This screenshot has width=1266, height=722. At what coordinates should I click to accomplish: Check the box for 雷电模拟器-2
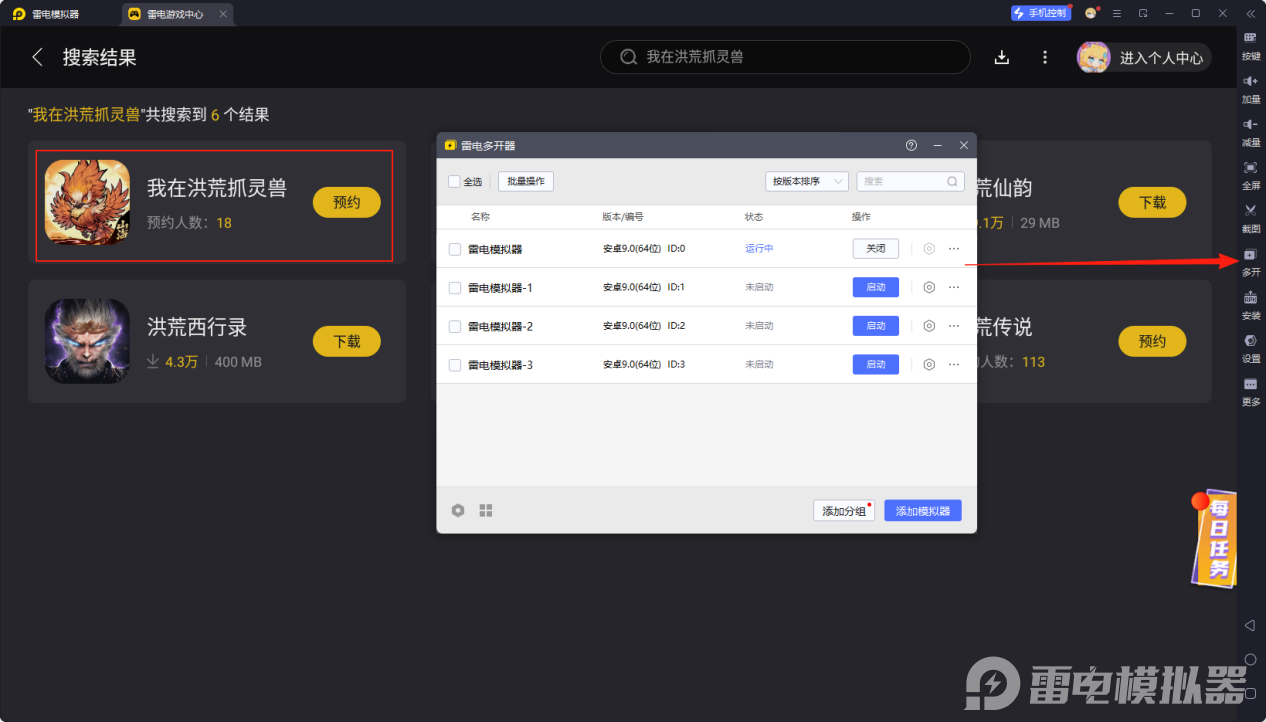pos(455,327)
